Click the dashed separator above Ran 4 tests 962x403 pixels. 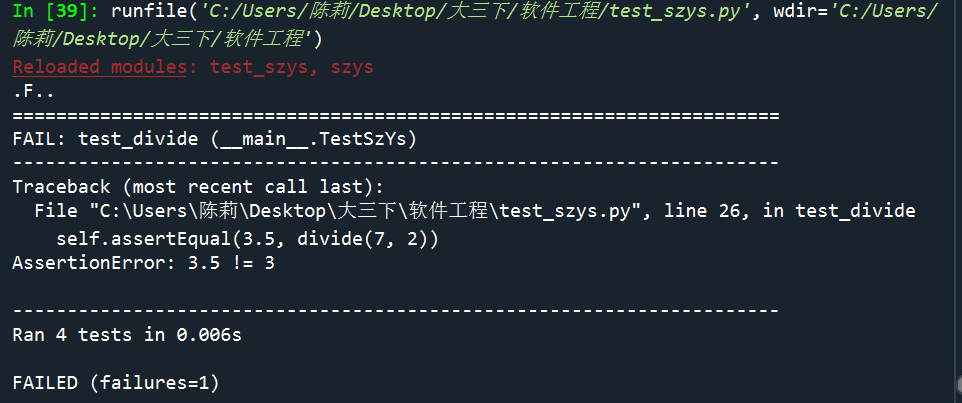click(395, 311)
